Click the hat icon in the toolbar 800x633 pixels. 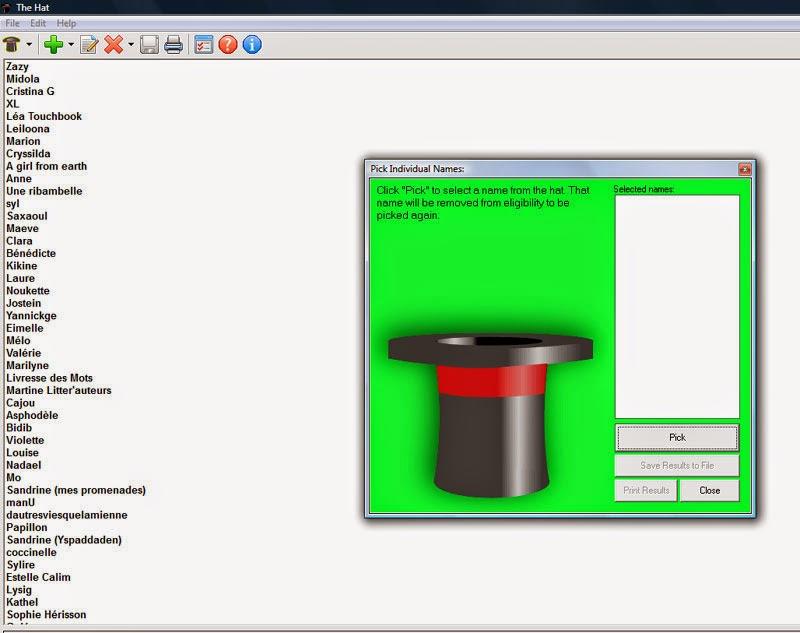13,44
